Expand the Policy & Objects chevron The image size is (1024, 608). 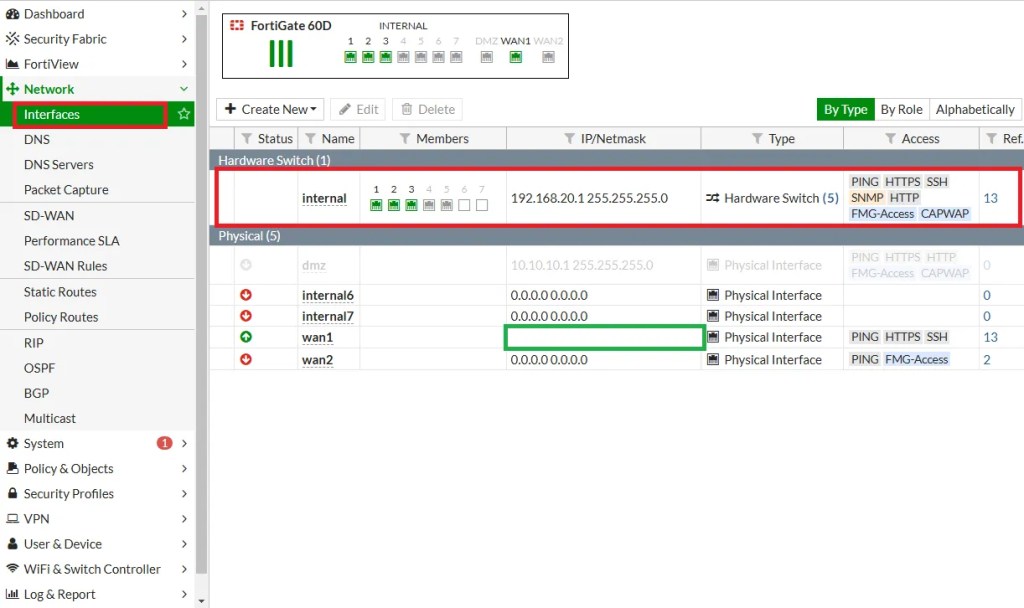184,468
